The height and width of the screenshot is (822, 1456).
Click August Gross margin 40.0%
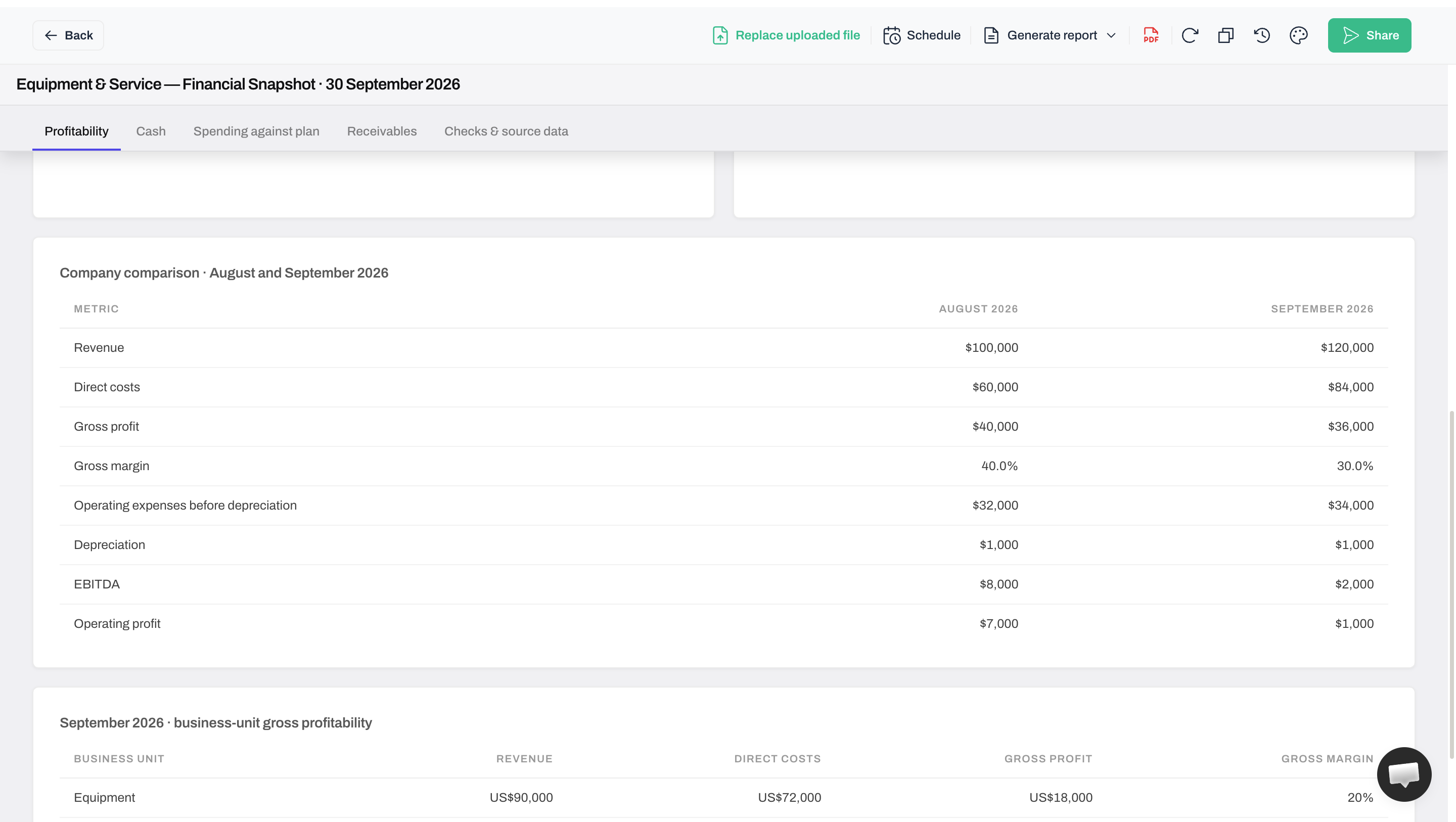click(x=999, y=466)
